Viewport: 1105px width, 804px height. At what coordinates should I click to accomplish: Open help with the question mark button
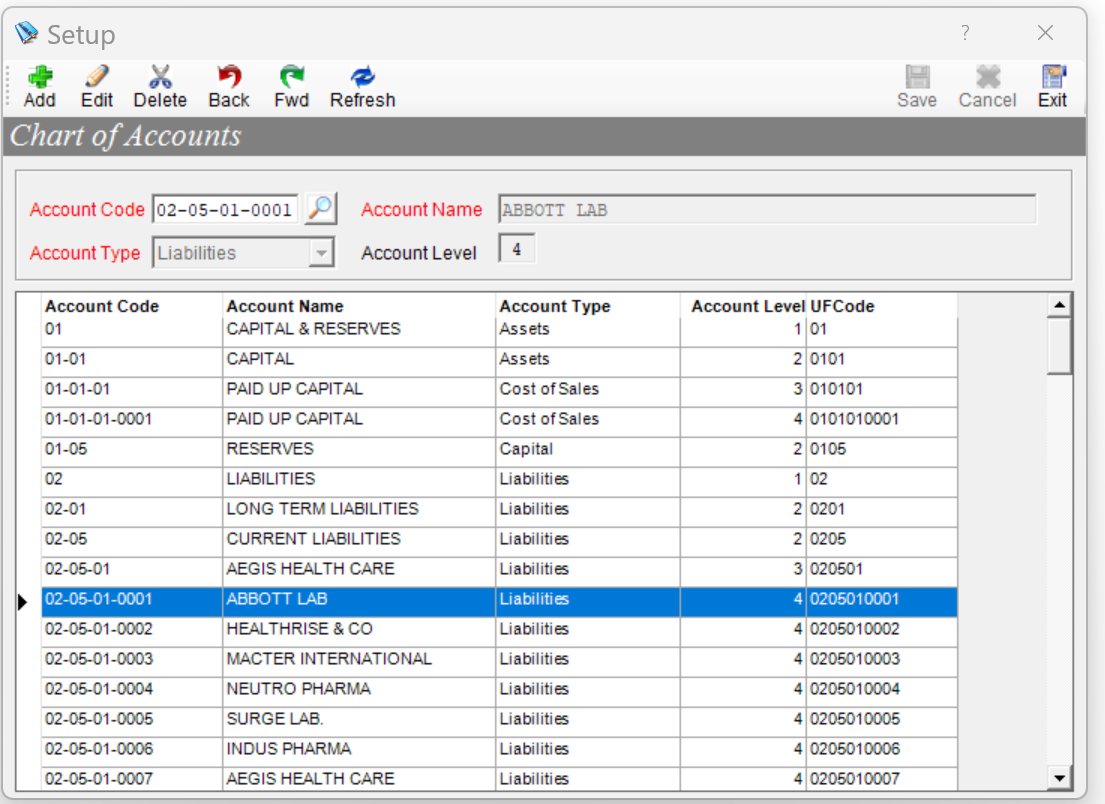coord(965,32)
